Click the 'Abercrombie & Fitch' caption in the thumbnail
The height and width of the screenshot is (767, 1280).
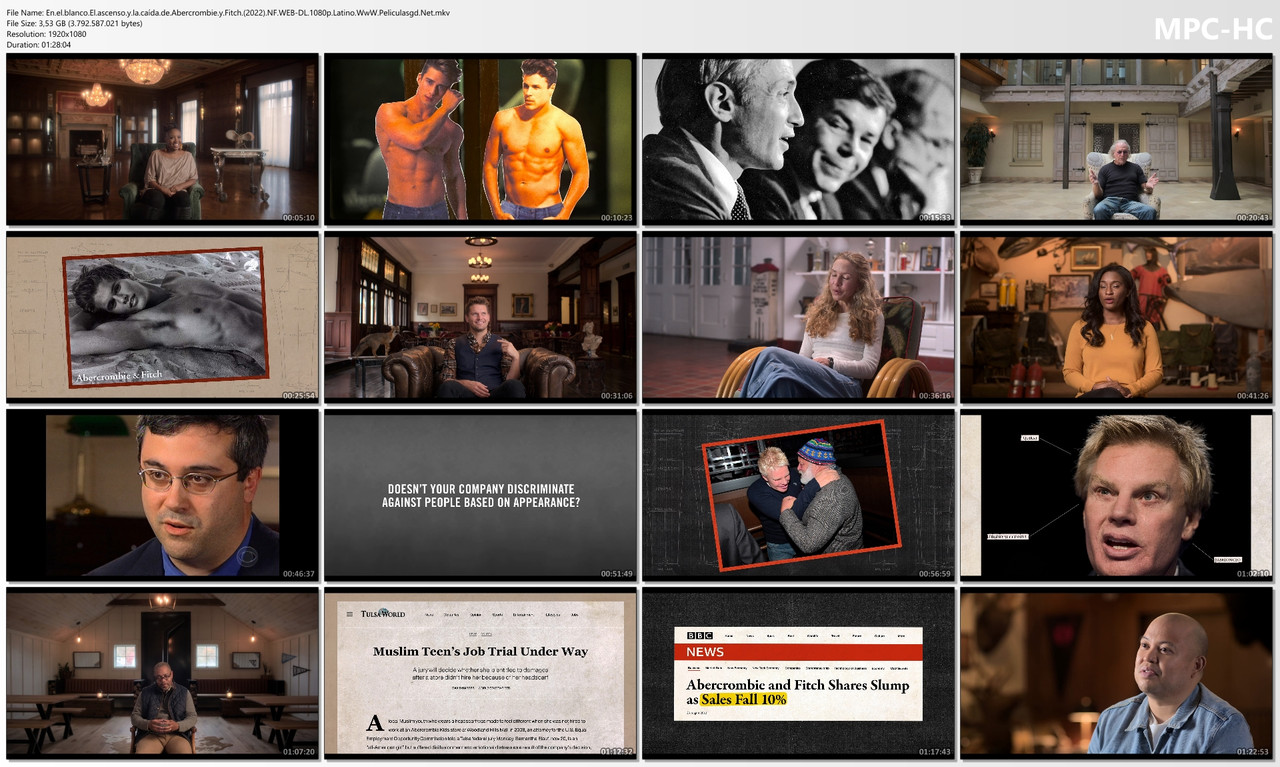click(119, 376)
